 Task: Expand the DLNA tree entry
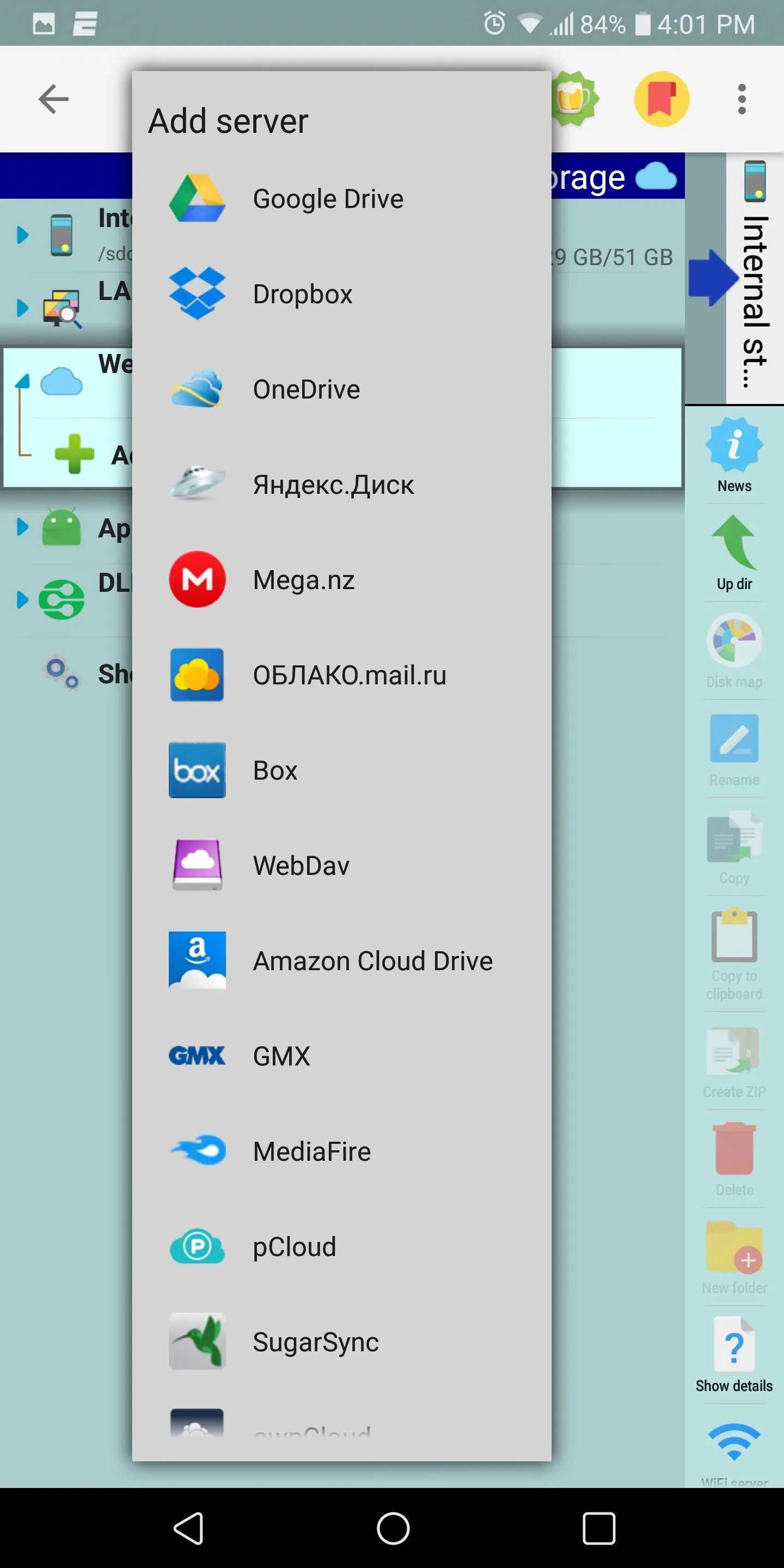click(x=22, y=599)
